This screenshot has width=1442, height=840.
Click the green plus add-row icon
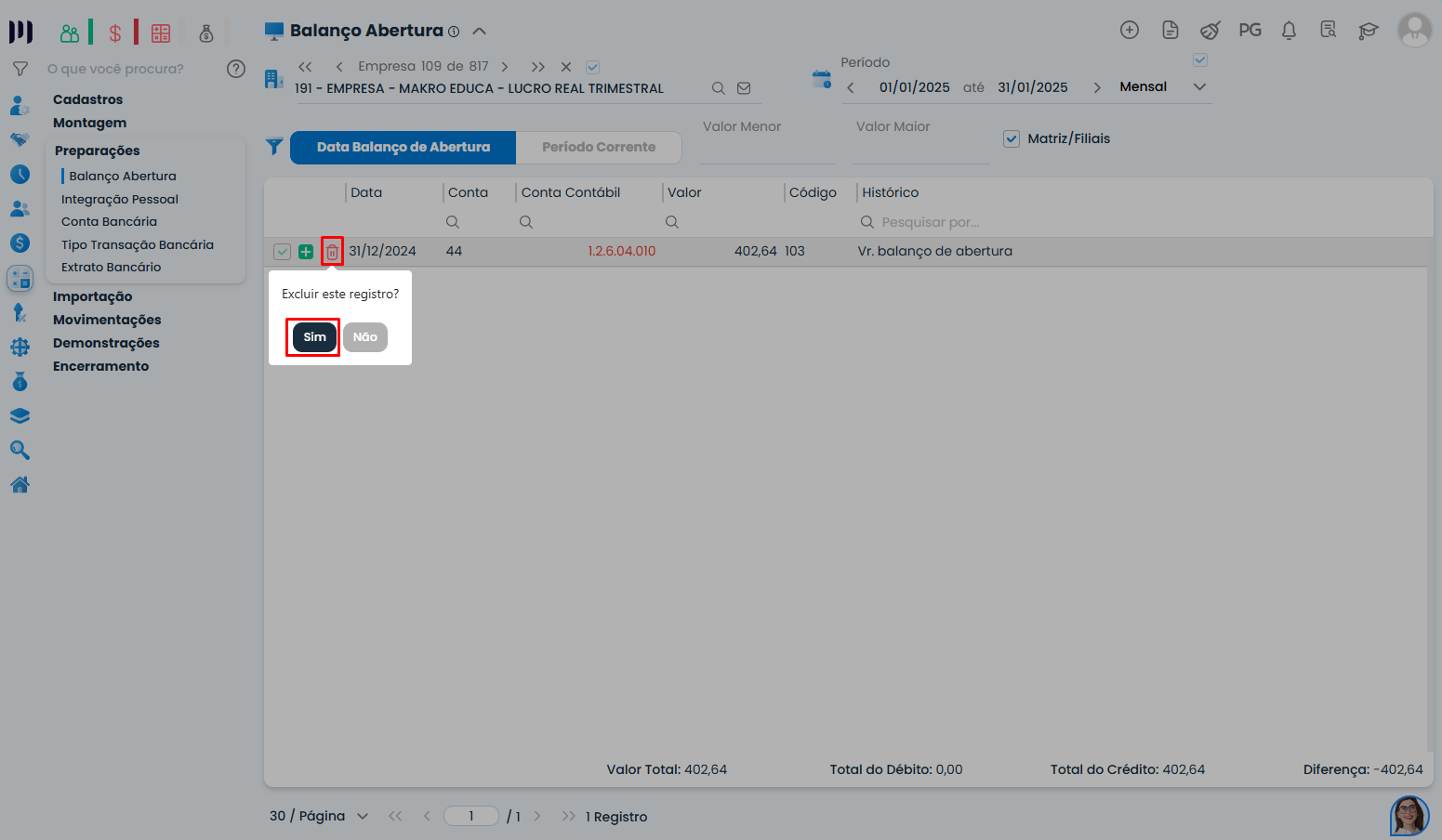(306, 252)
